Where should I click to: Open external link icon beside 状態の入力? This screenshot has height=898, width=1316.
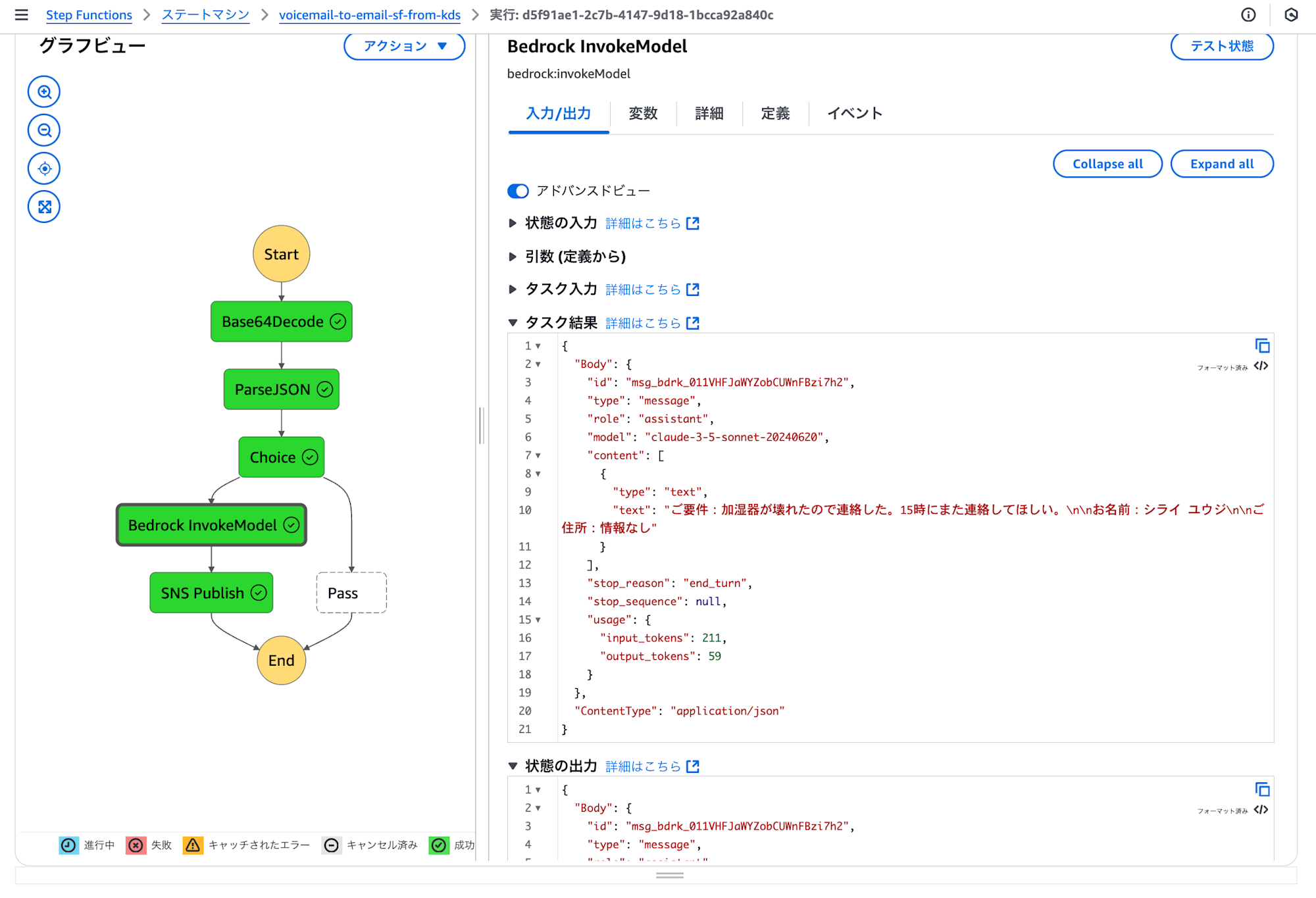click(x=692, y=224)
